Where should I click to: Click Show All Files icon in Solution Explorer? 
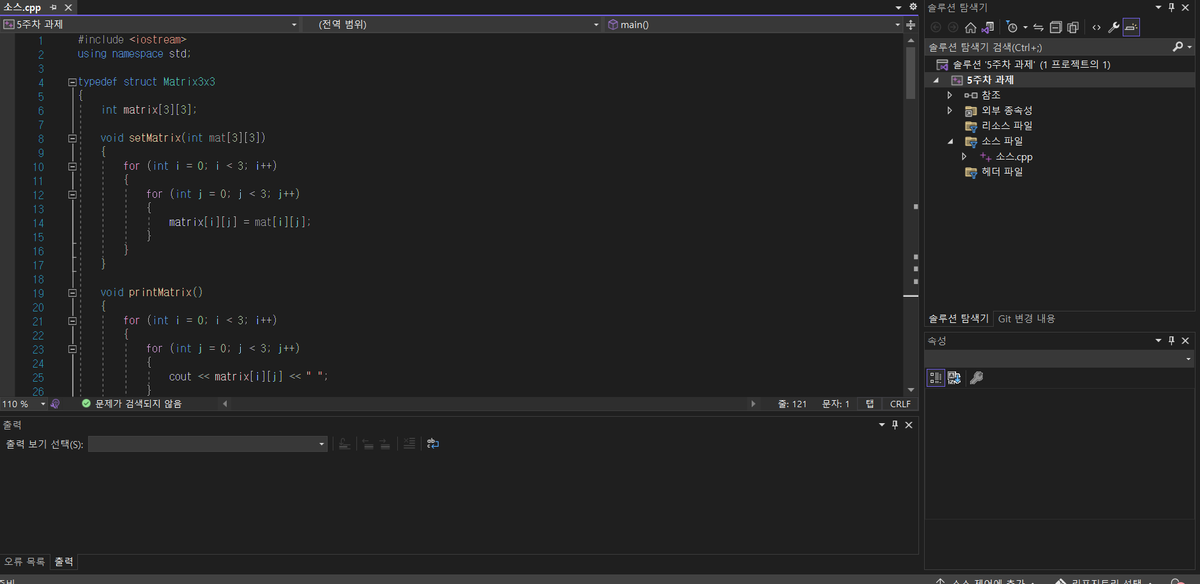(x=1073, y=27)
